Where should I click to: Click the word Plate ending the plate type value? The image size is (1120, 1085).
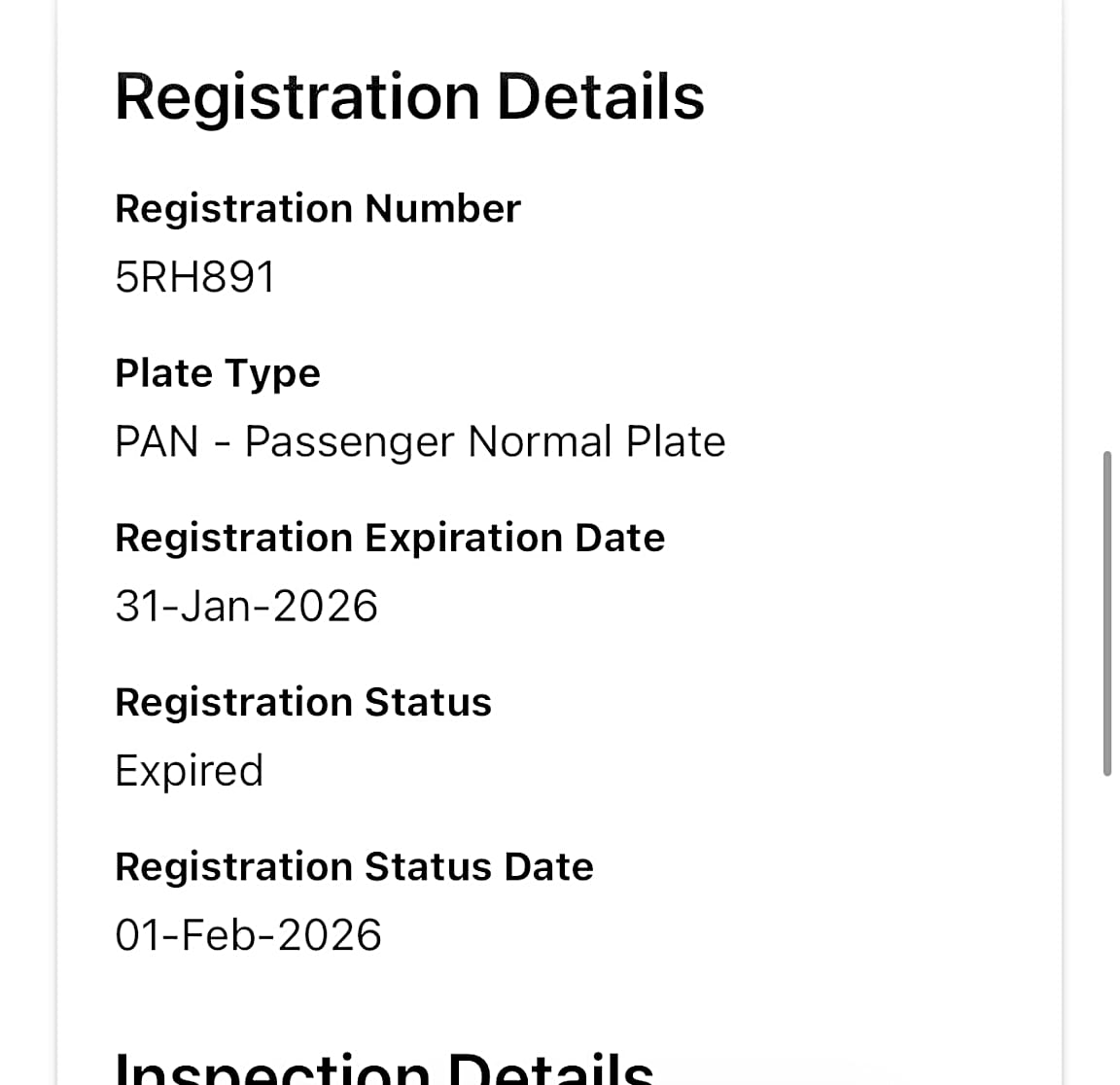pyautogui.click(x=676, y=441)
